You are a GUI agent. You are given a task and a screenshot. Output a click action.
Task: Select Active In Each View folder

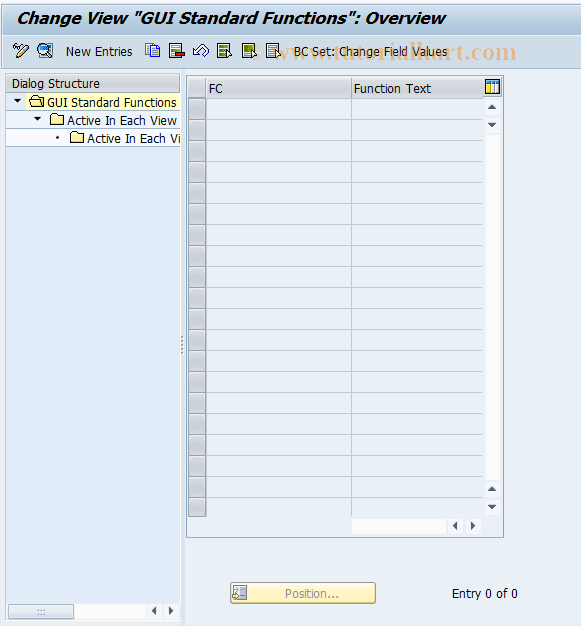(113, 120)
